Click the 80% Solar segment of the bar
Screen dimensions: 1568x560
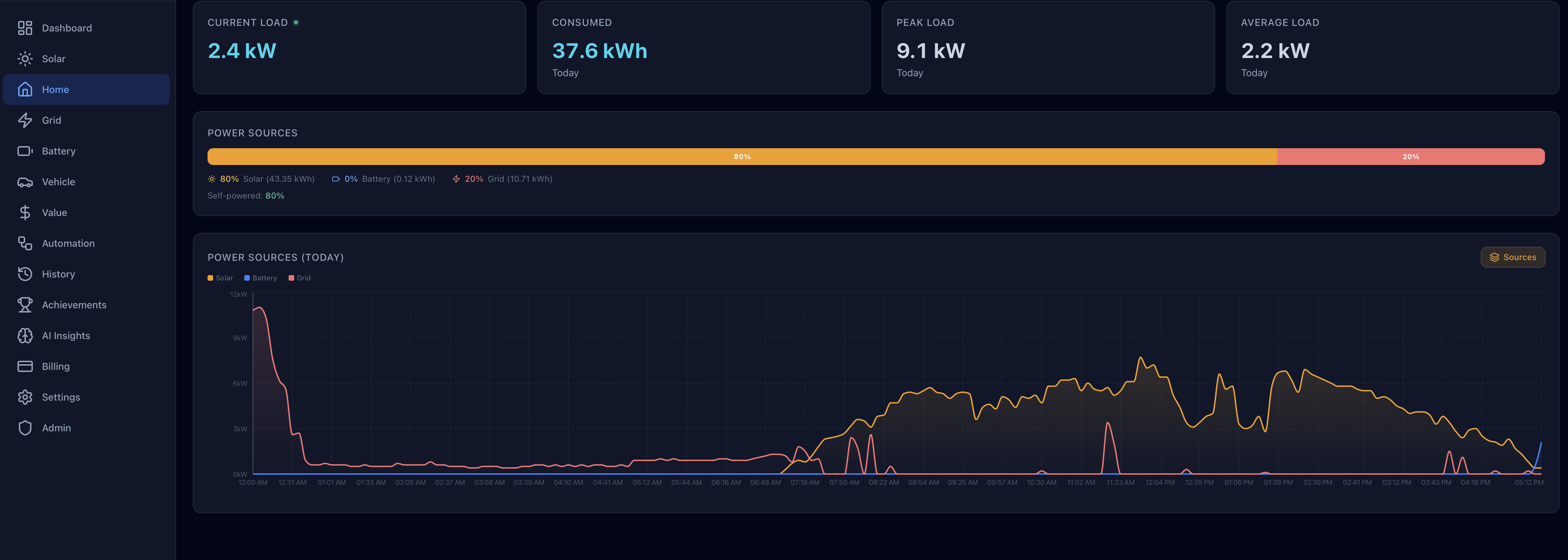[742, 157]
